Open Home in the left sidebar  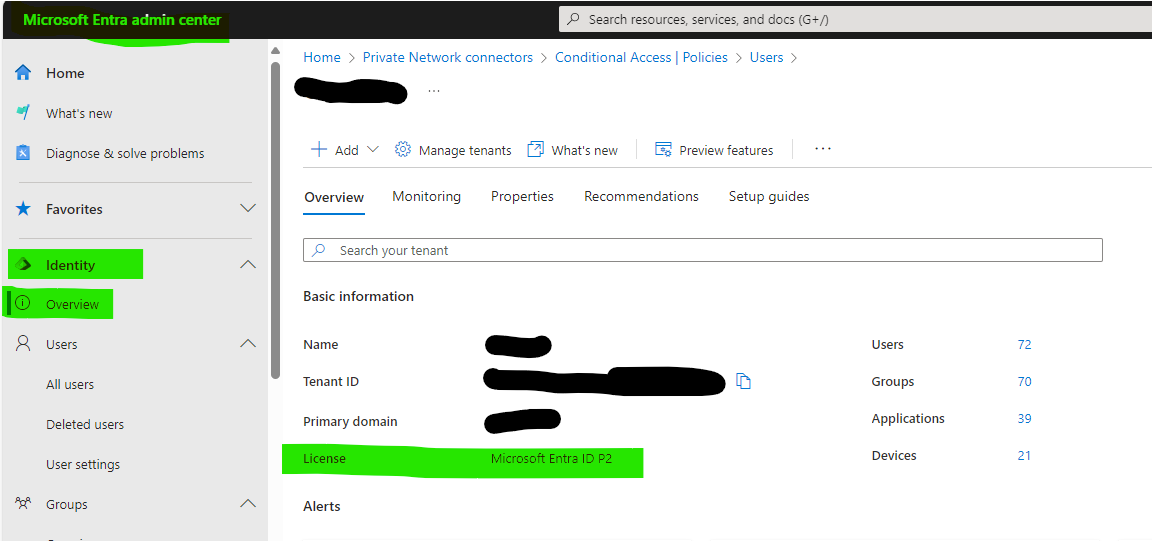pos(65,73)
